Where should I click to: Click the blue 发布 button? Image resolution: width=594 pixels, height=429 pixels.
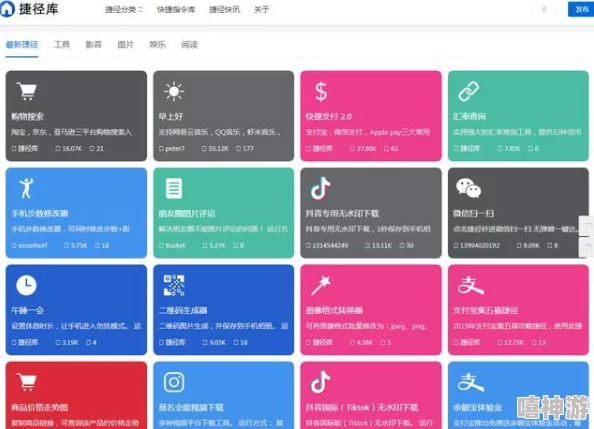click(x=581, y=9)
